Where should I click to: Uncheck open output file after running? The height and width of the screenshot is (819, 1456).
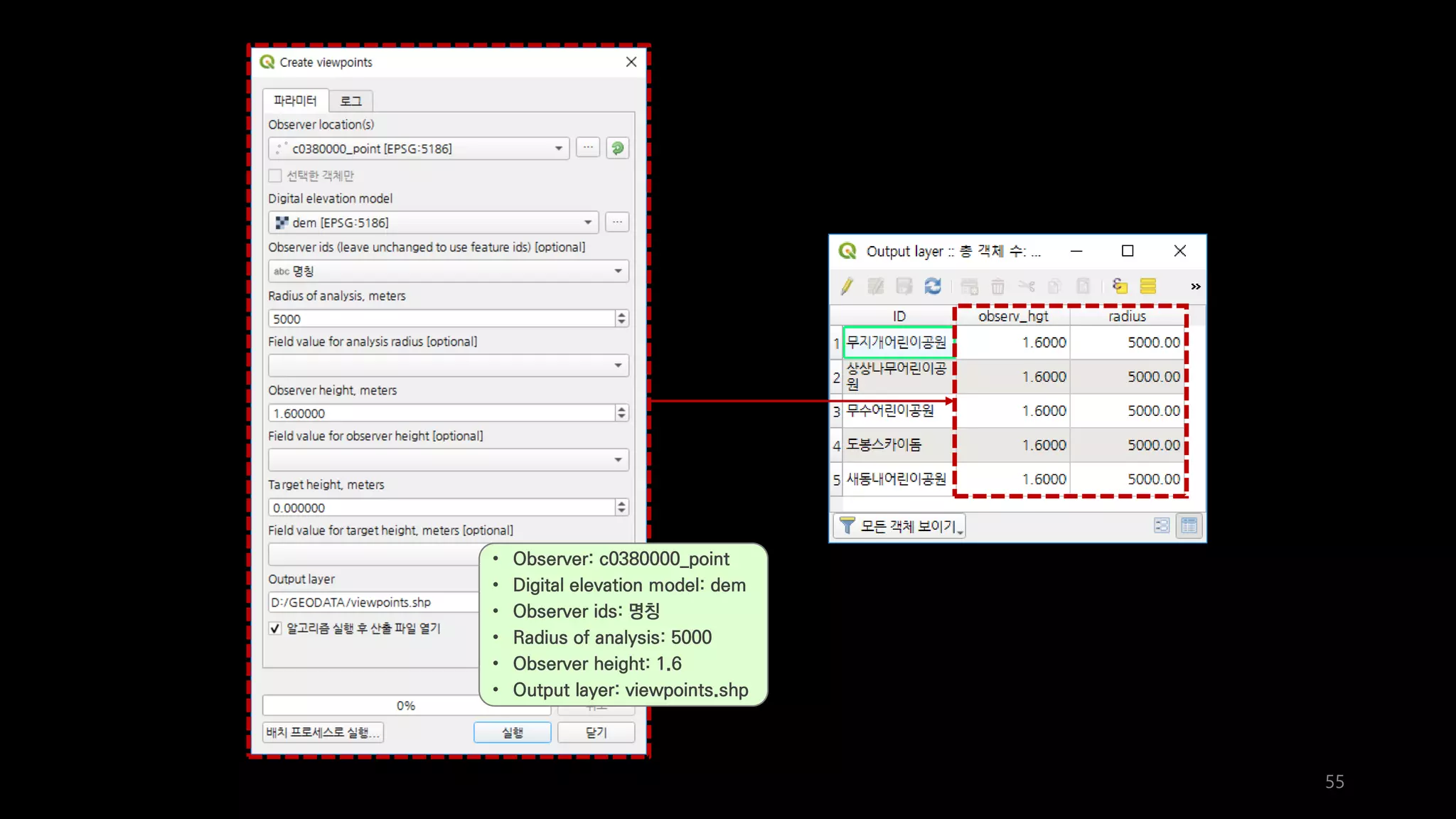[x=275, y=628]
